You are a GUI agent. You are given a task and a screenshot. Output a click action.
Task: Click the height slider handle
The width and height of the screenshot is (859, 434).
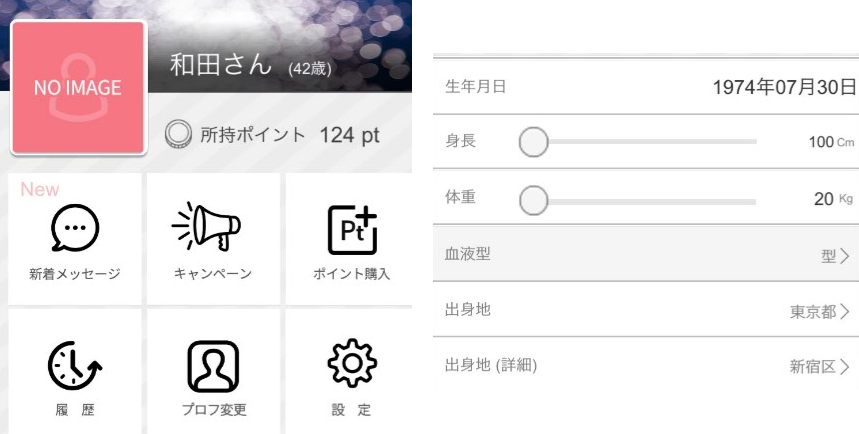[535, 143]
